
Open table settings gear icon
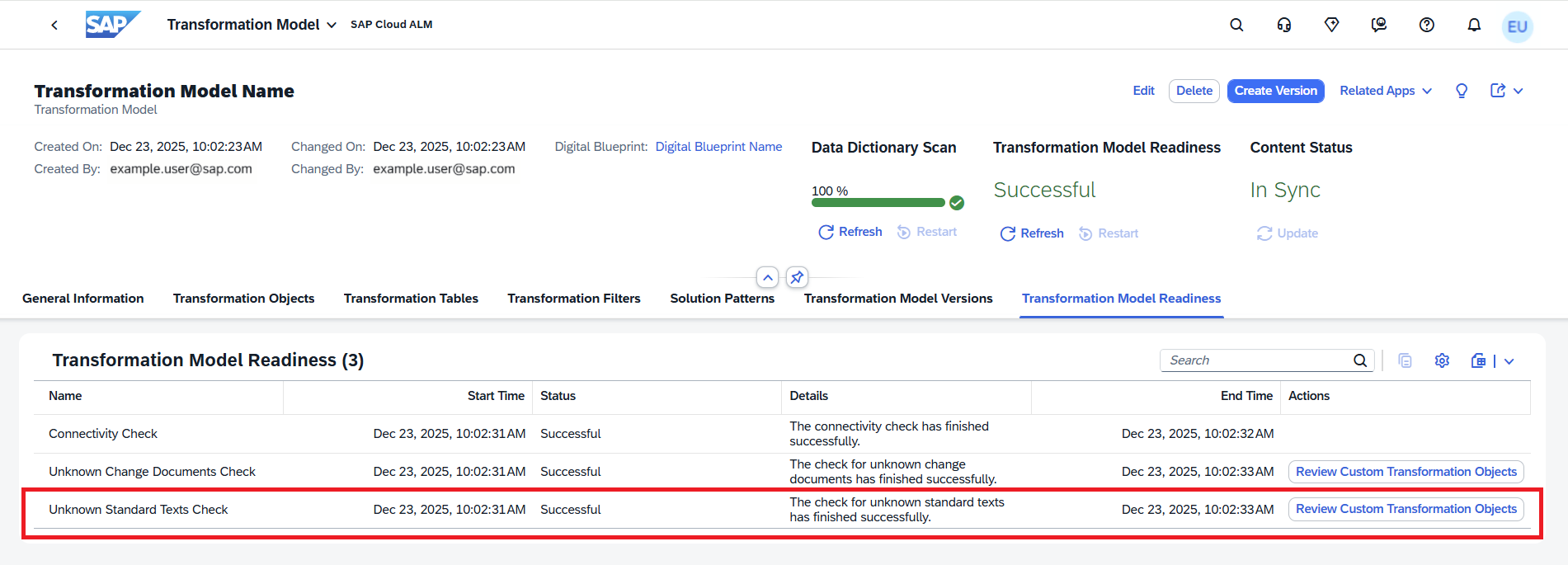coord(1442,360)
